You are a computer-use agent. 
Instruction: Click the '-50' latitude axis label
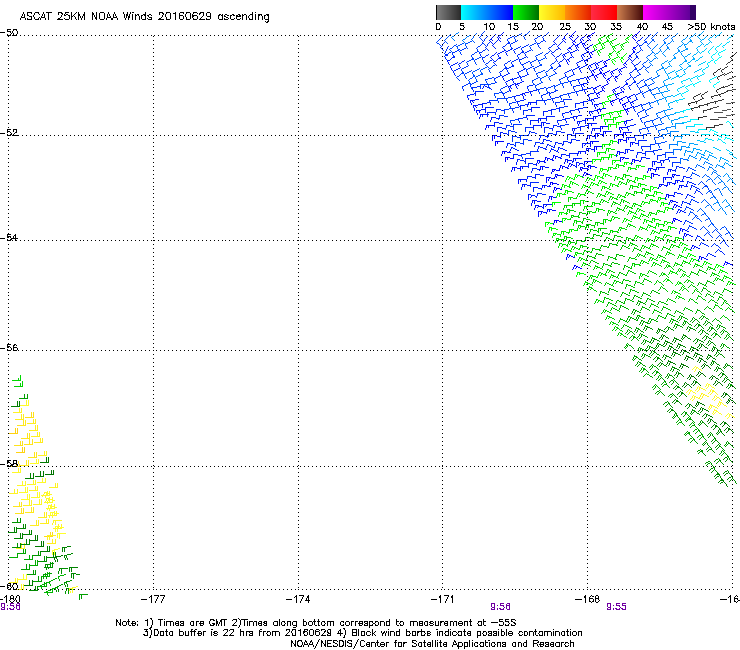tap(9, 33)
